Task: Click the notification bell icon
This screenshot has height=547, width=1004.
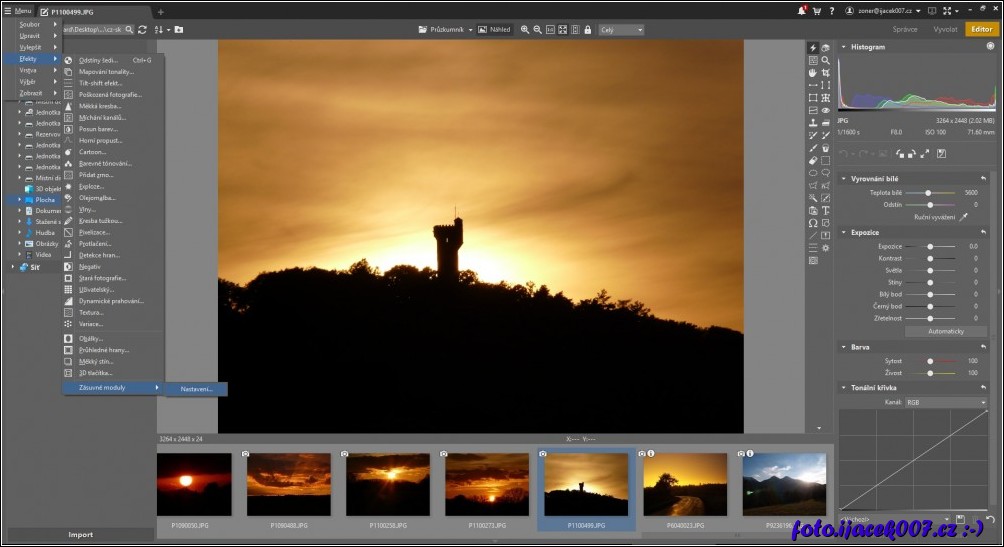Action: point(801,11)
